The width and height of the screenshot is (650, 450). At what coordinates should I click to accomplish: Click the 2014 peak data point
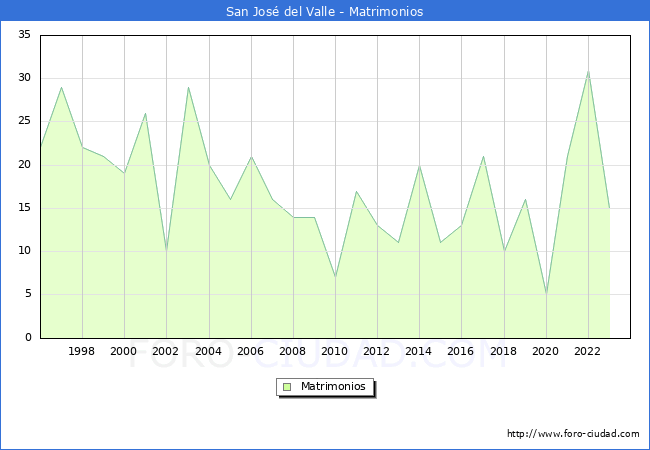coord(419,165)
